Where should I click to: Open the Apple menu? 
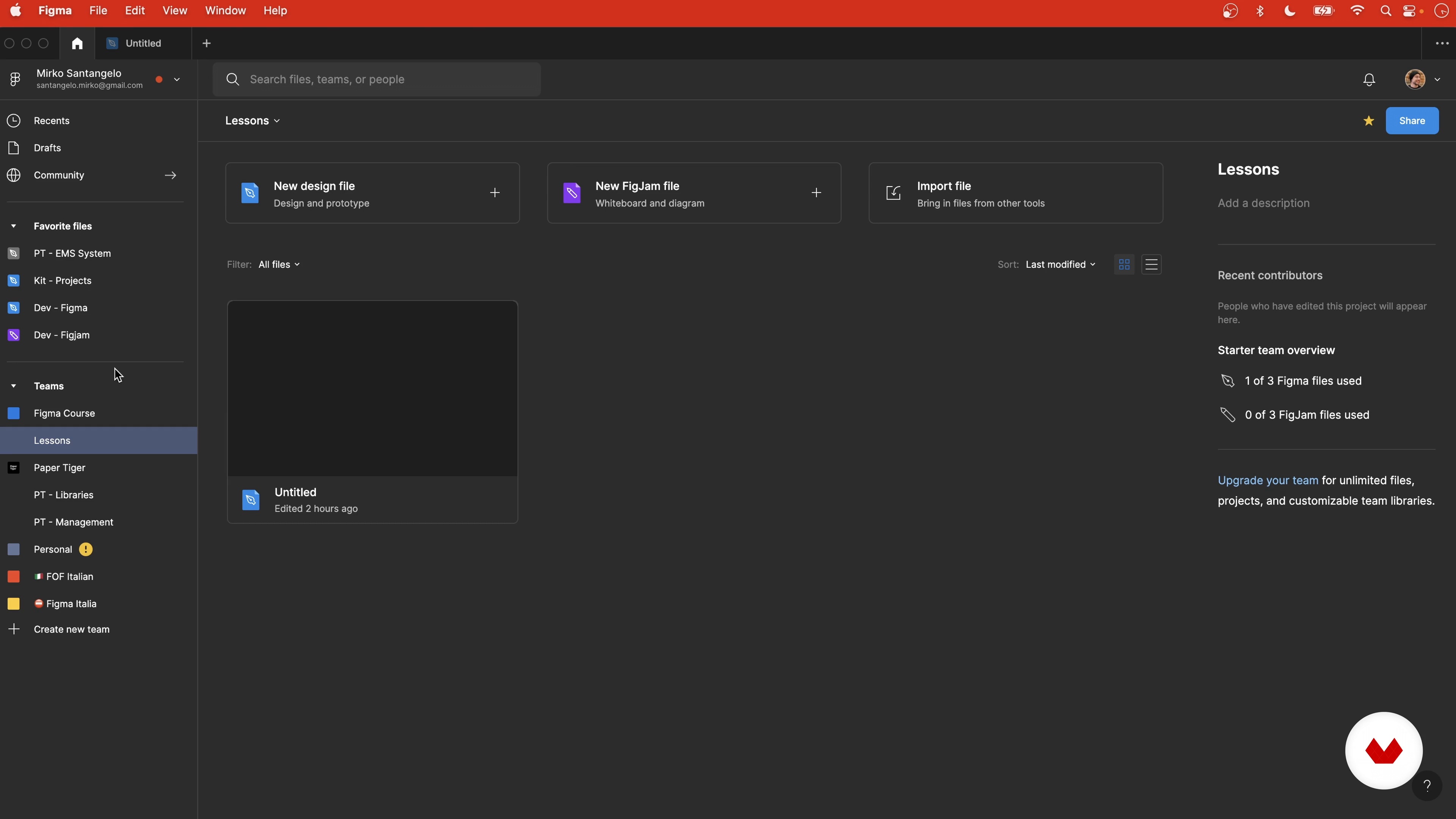coord(15,11)
